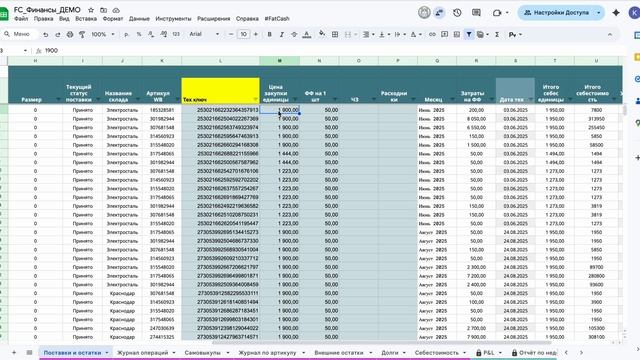The width and height of the screenshot is (640, 360).
Task: Open text color picker
Action: [307, 35]
